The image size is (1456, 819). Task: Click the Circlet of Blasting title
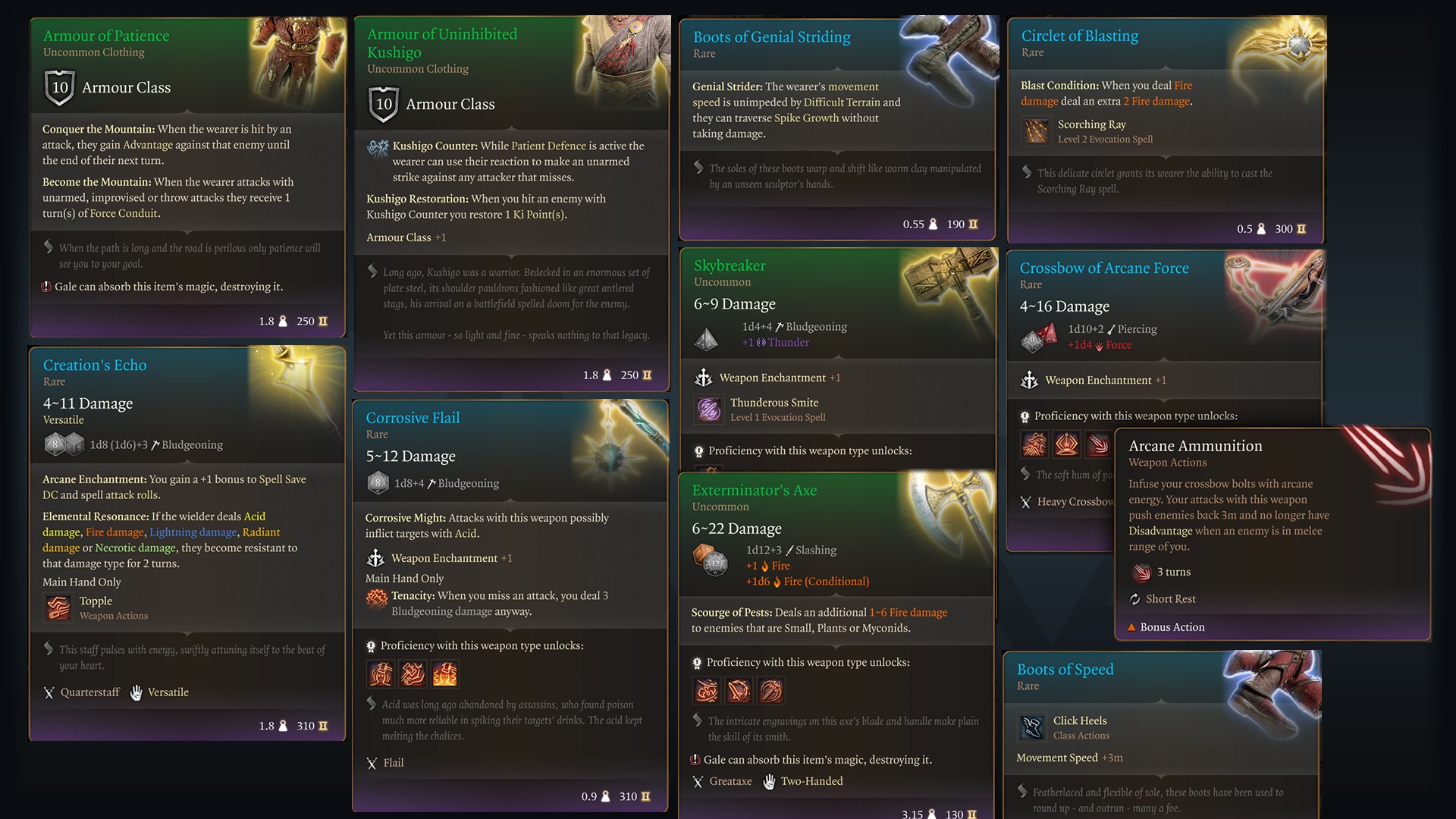(1079, 36)
